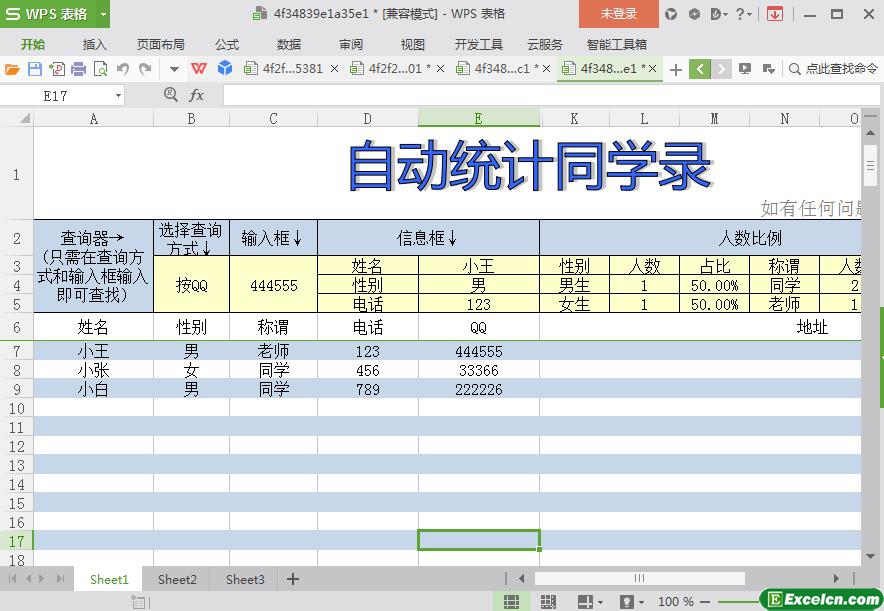Click the open folder icon in toolbar
This screenshot has height=611, width=884.
12,69
